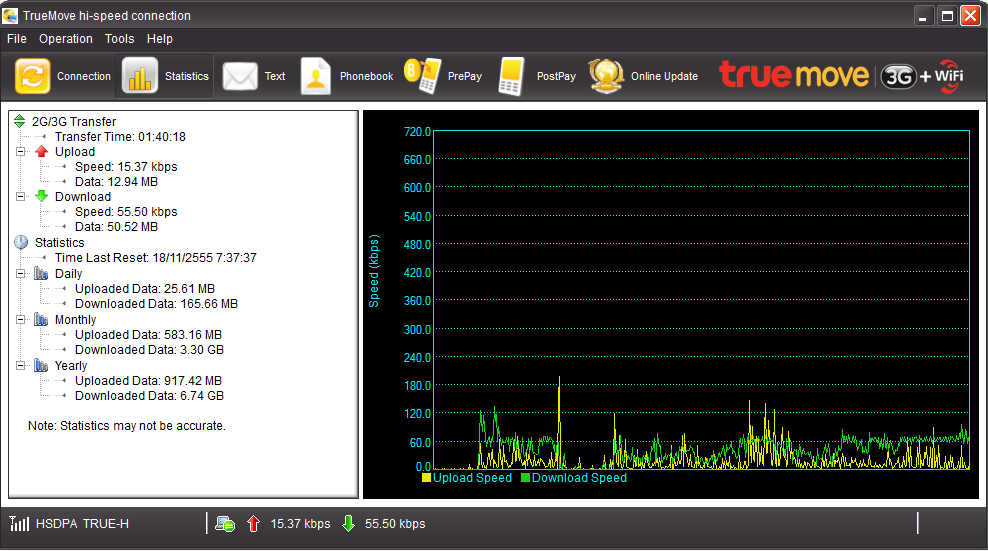Viewport: 988px width, 551px height.
Task: Select 'Time Last Reset: 18/11/2555 7:37:37' row
Action: tap(156, 258)
